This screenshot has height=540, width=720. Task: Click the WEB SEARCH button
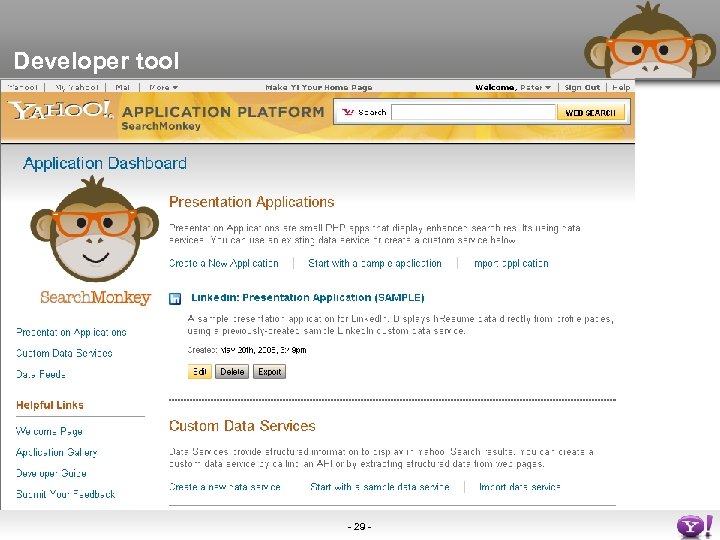point(591,112)
